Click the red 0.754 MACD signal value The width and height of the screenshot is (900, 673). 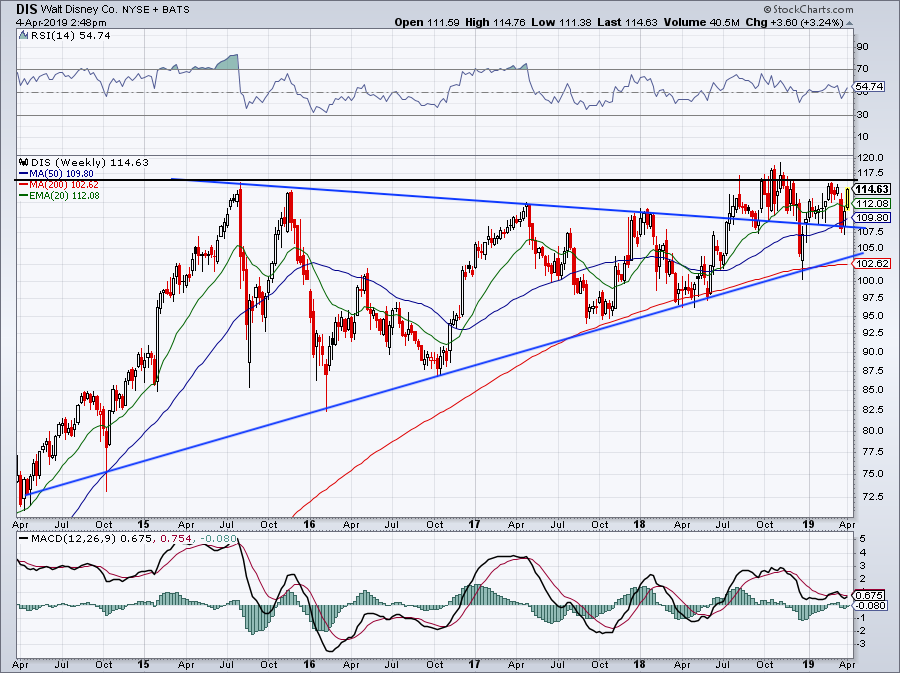pyautogui.click(x=175, y=539)
